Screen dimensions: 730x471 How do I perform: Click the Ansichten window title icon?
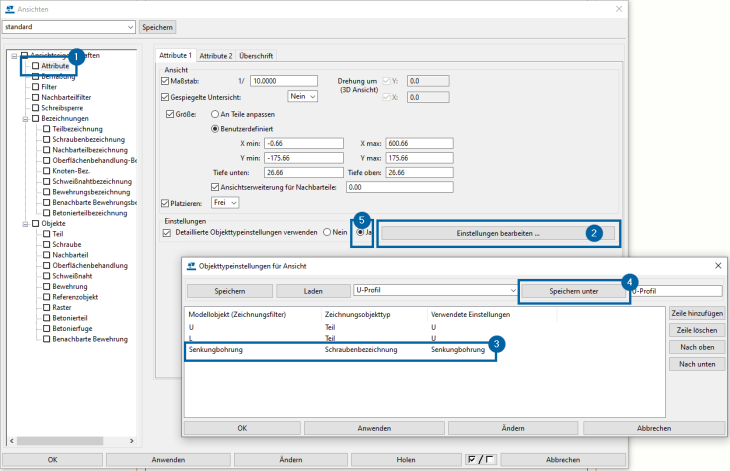(10, 7)
